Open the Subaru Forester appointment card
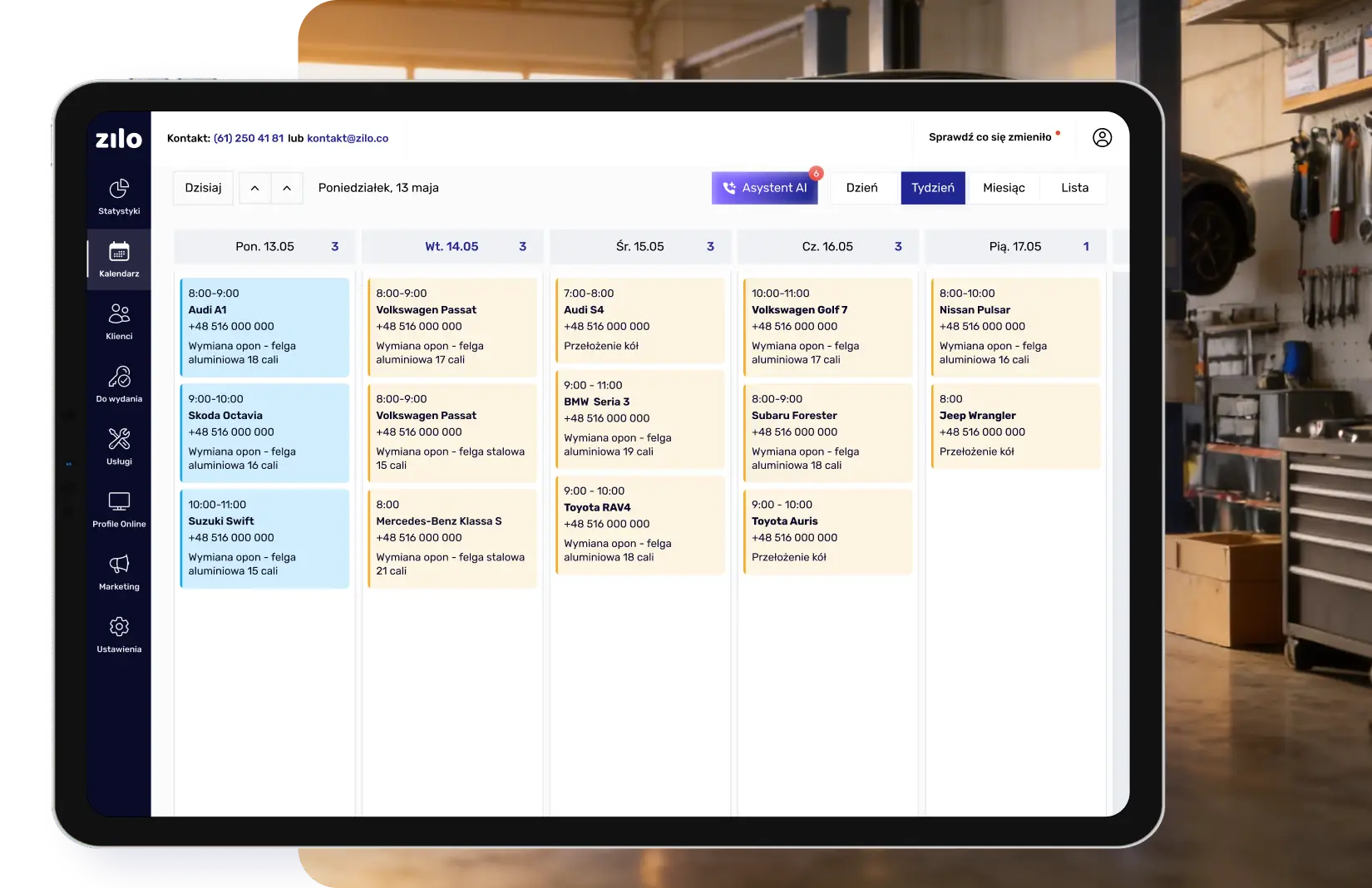The width and height of the screenshot is (1372, 888). point(827,432)
